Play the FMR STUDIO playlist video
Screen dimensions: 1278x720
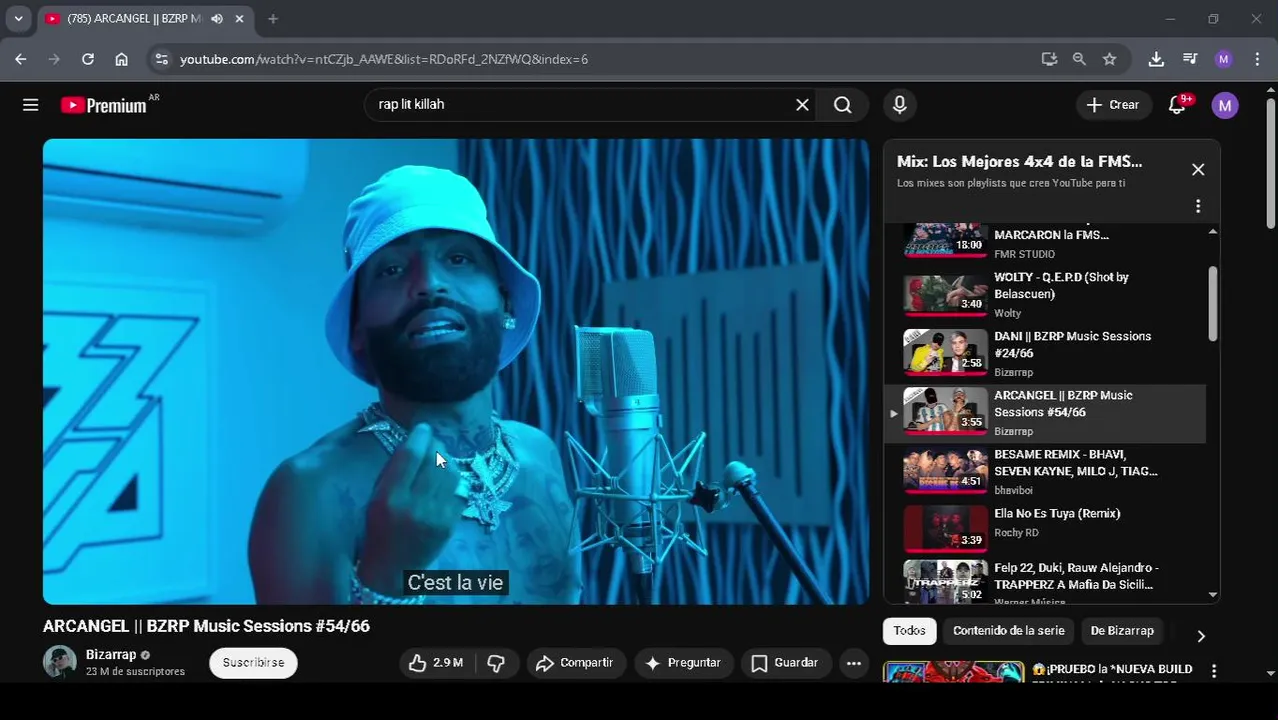click(x=1045, y=242)
